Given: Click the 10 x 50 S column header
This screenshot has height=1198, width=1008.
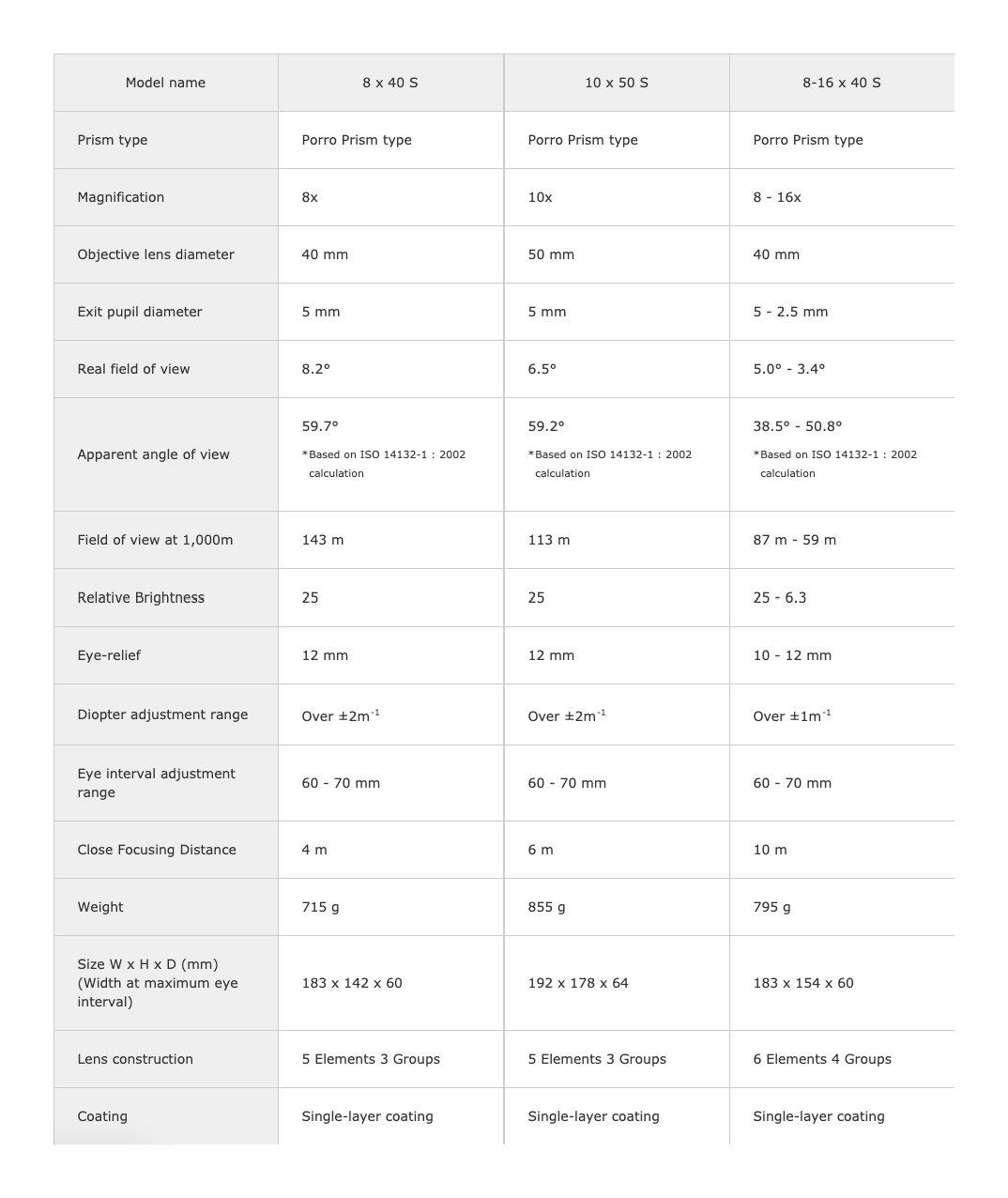Looking at the screenshot, I should point(616,83).
